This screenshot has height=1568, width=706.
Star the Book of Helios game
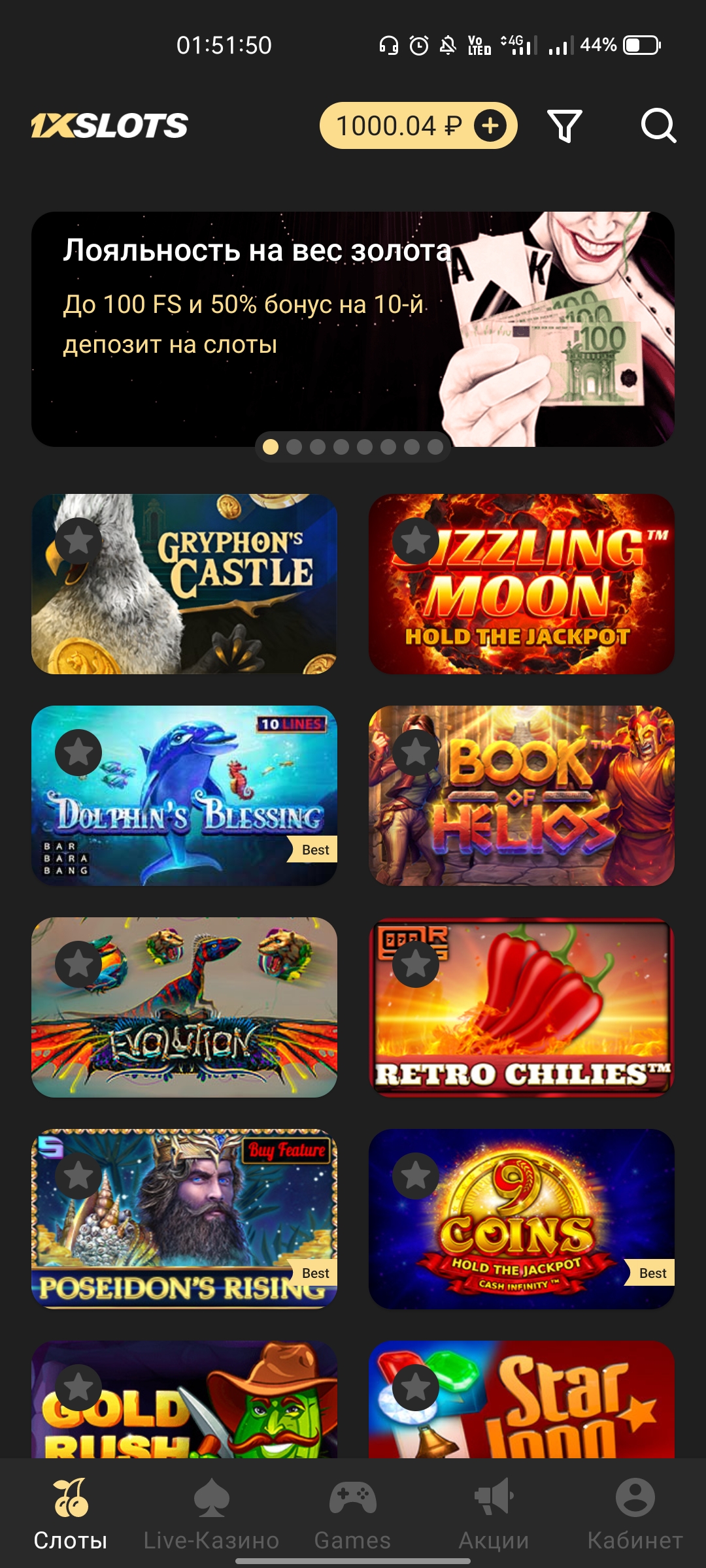(416, 753)
